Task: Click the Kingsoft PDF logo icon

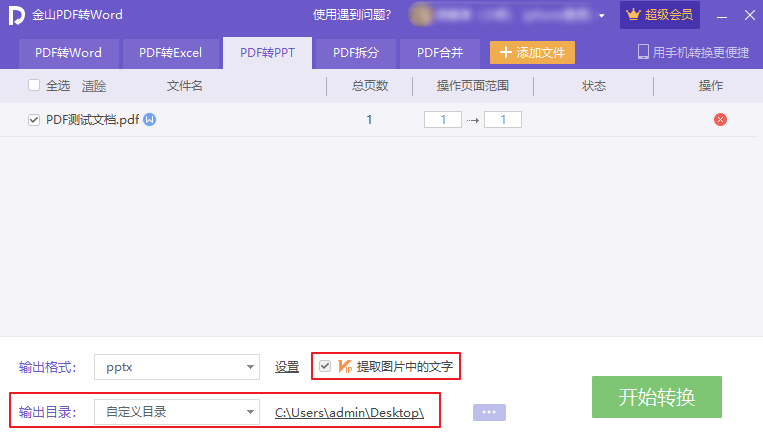Action: [x=16, y=15]
